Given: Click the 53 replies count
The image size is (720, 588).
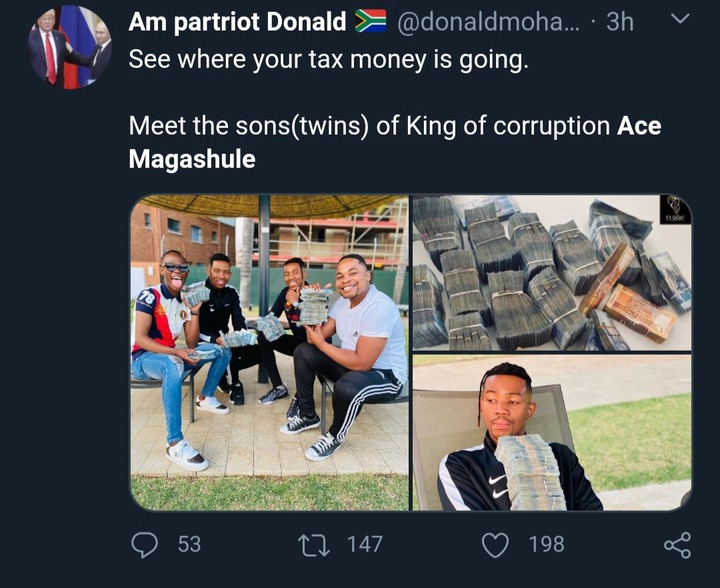Looking at the screenshot, I should pos(189,544).
